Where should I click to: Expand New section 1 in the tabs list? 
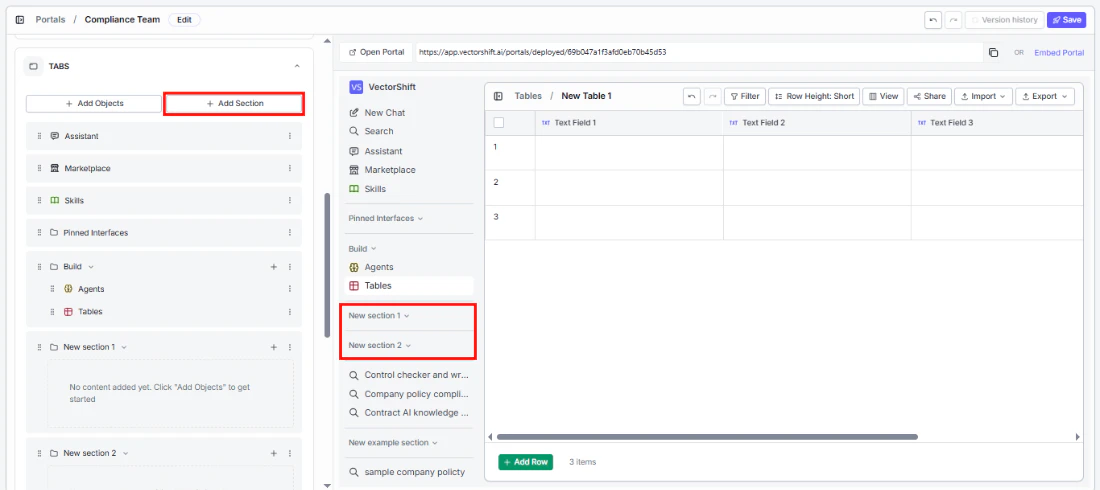coord(123,347)
